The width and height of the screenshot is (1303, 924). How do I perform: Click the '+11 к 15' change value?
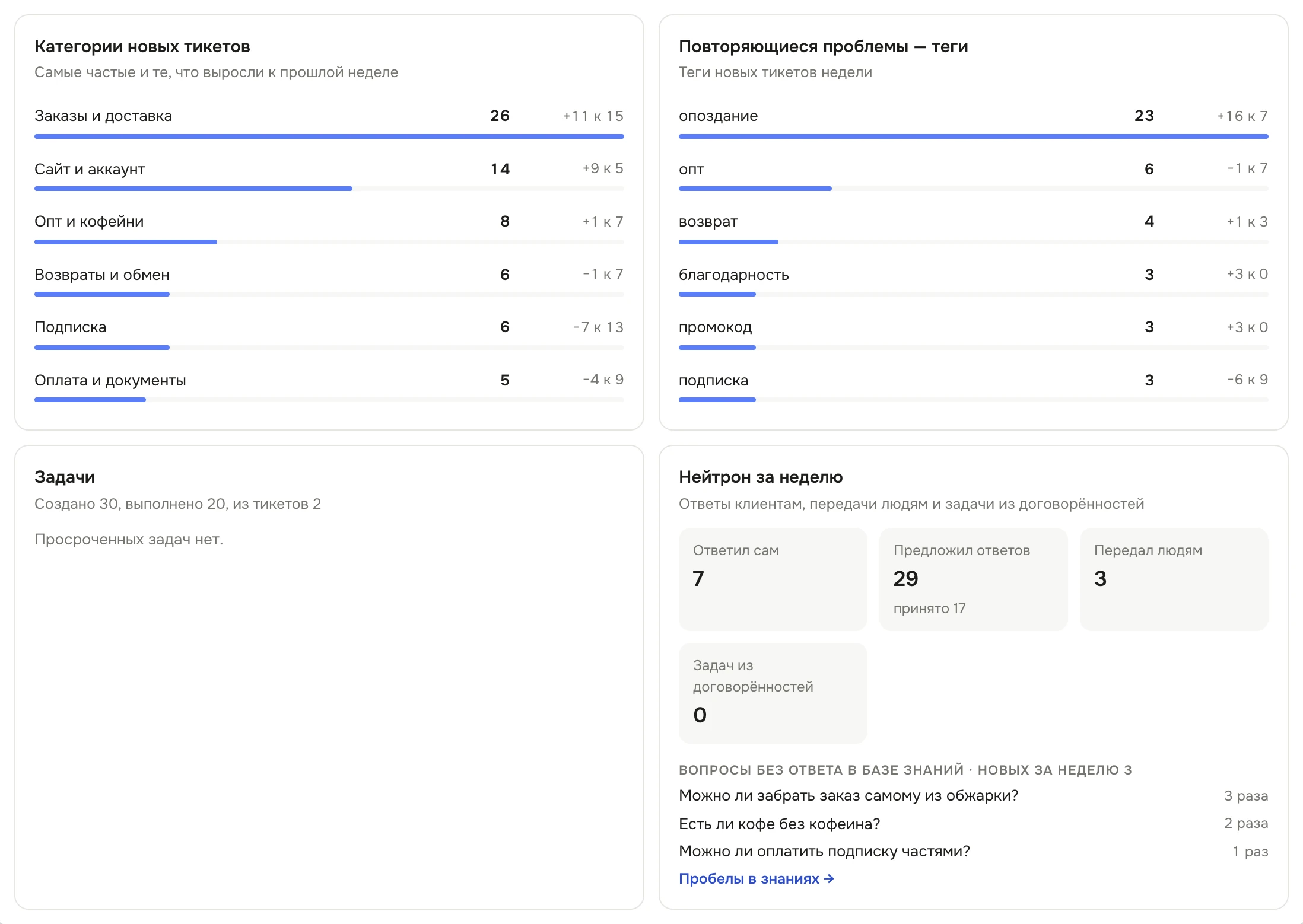tap(593, 116)
